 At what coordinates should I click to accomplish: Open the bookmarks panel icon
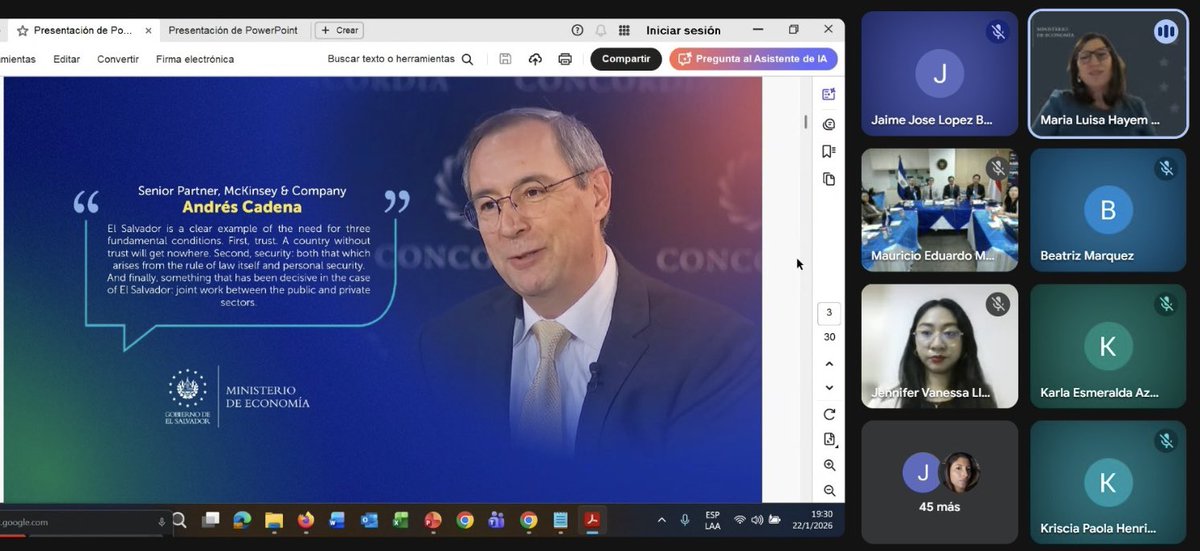point(828,152)
